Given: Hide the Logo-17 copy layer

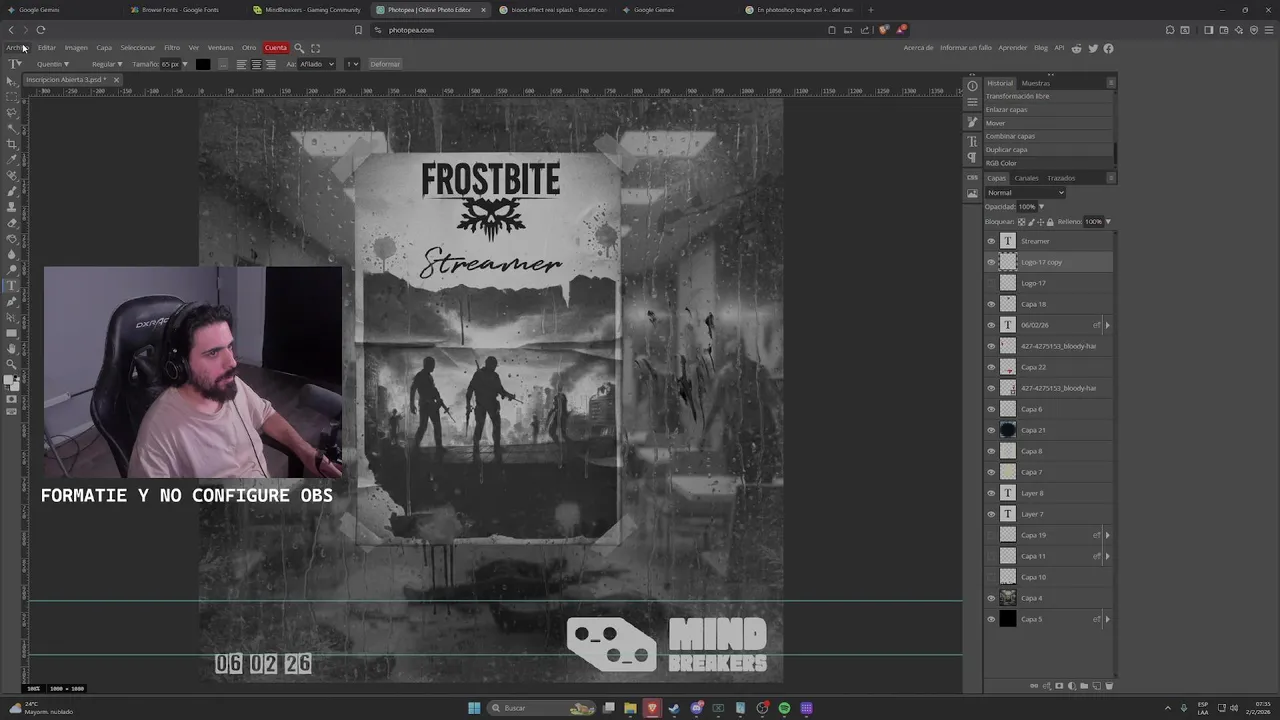Looking at the screenshot, I should [991, 262].
